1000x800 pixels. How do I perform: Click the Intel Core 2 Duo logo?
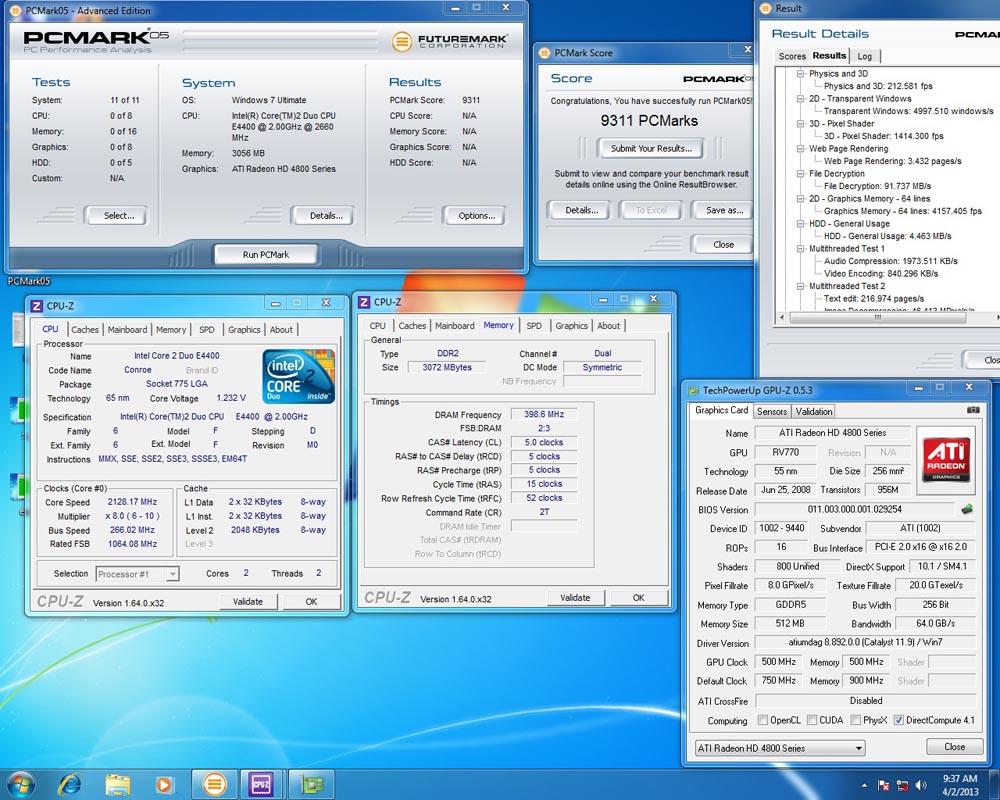pyautogui.click(x=298, y=376)
